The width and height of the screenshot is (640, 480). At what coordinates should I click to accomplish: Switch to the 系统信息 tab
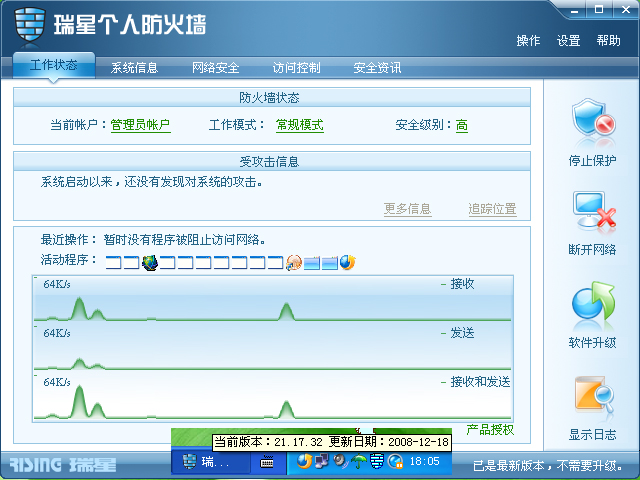(134, 68)
